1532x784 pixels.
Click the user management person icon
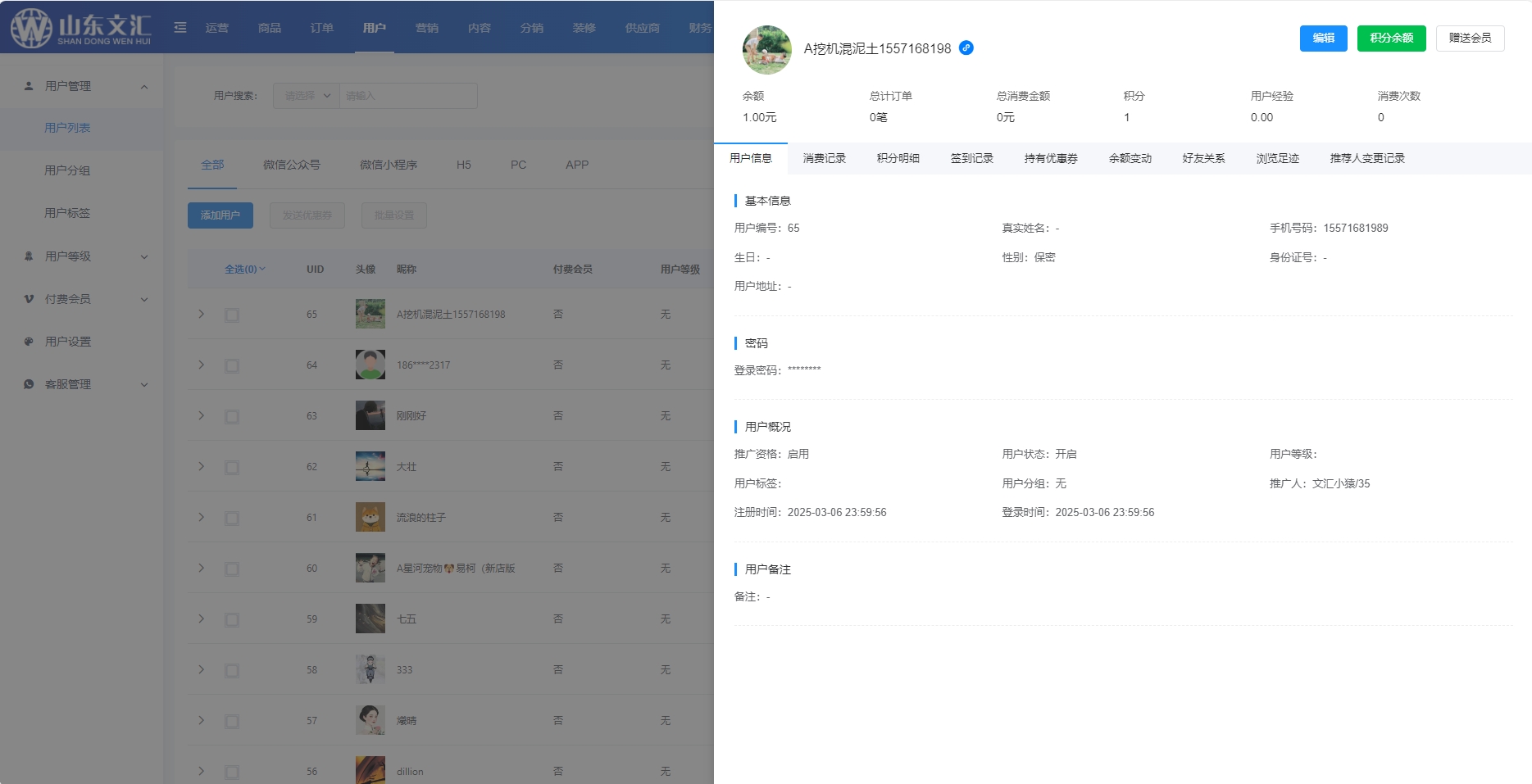pyautogui.click(x=29, y=86)
